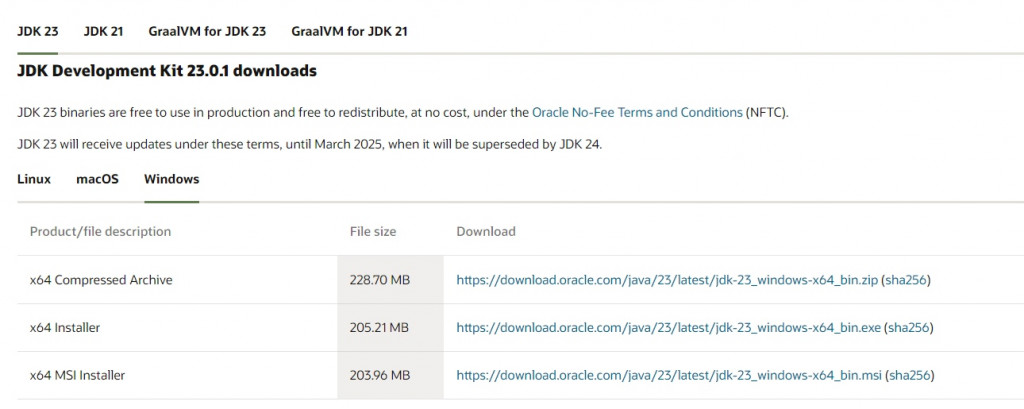Image resolution: width=1024 pixels, height=409 pixels.
Task: Switch to the JDK 23 tab
Action: click(x=37, y=31)
